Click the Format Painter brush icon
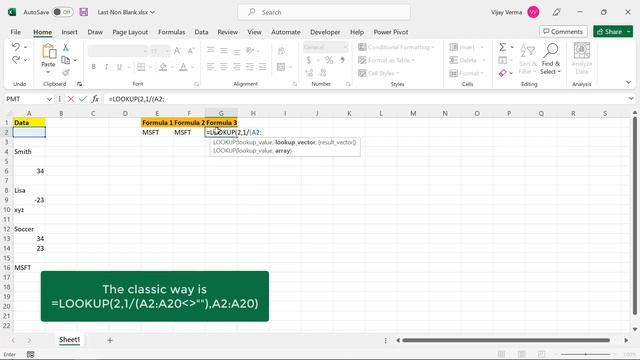Viewport: 640px width, 360px height. (x=65, y=73)
